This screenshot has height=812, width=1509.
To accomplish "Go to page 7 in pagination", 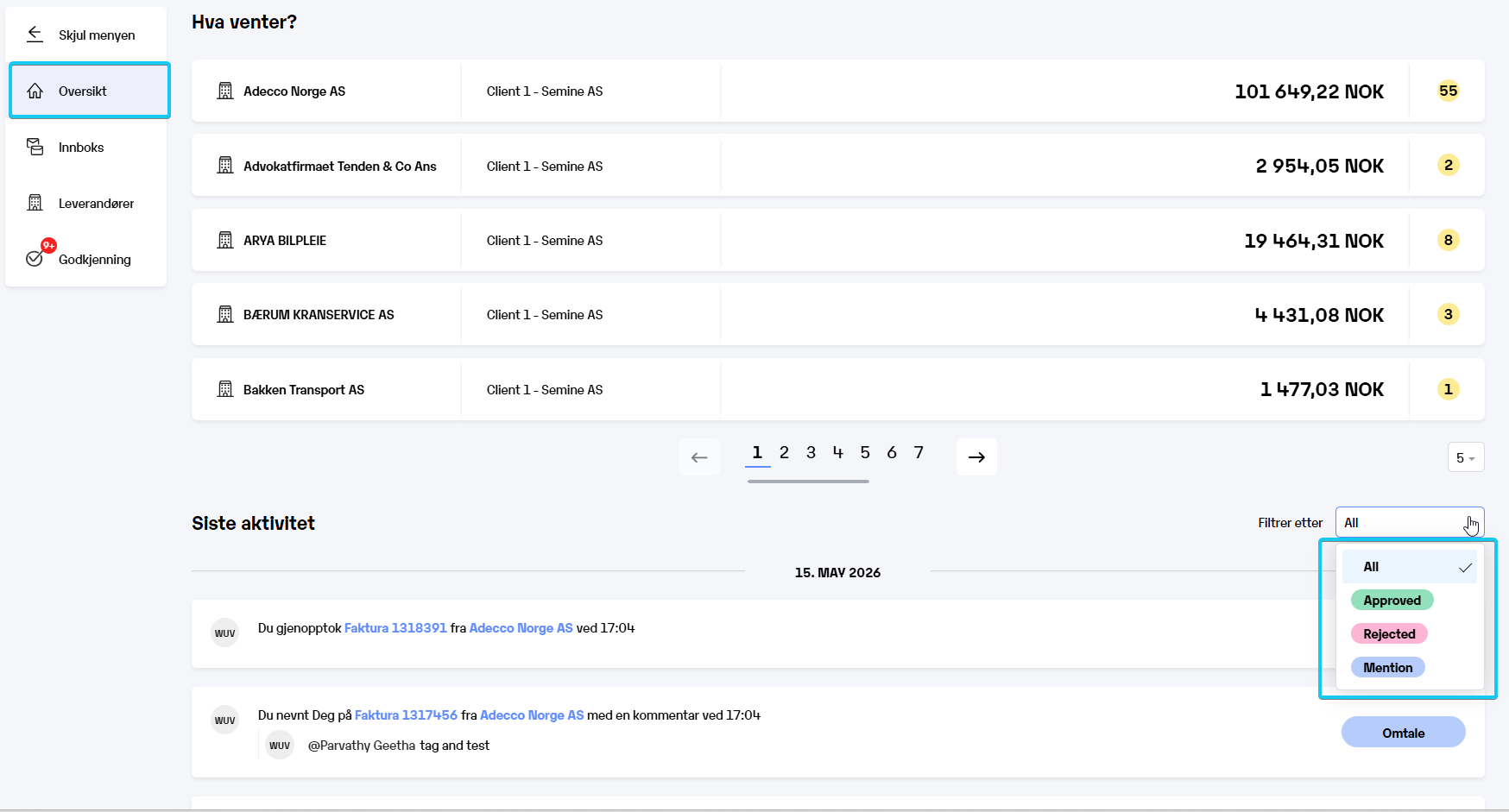I will click(x=919, y=452).
